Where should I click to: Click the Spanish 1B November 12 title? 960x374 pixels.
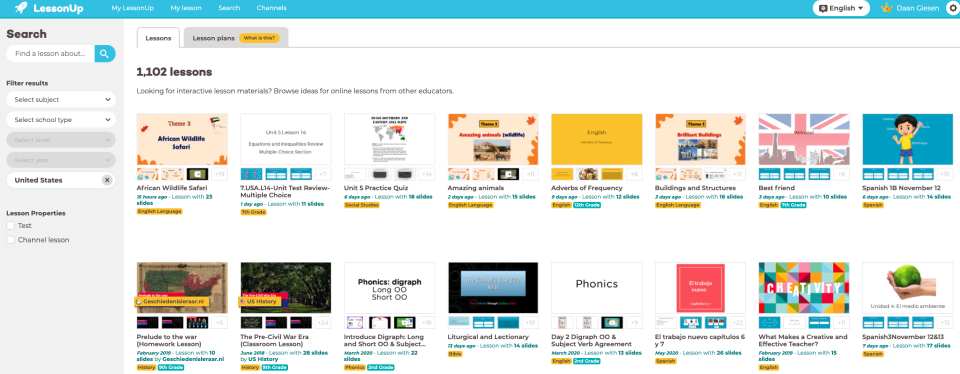pos(901,188)
